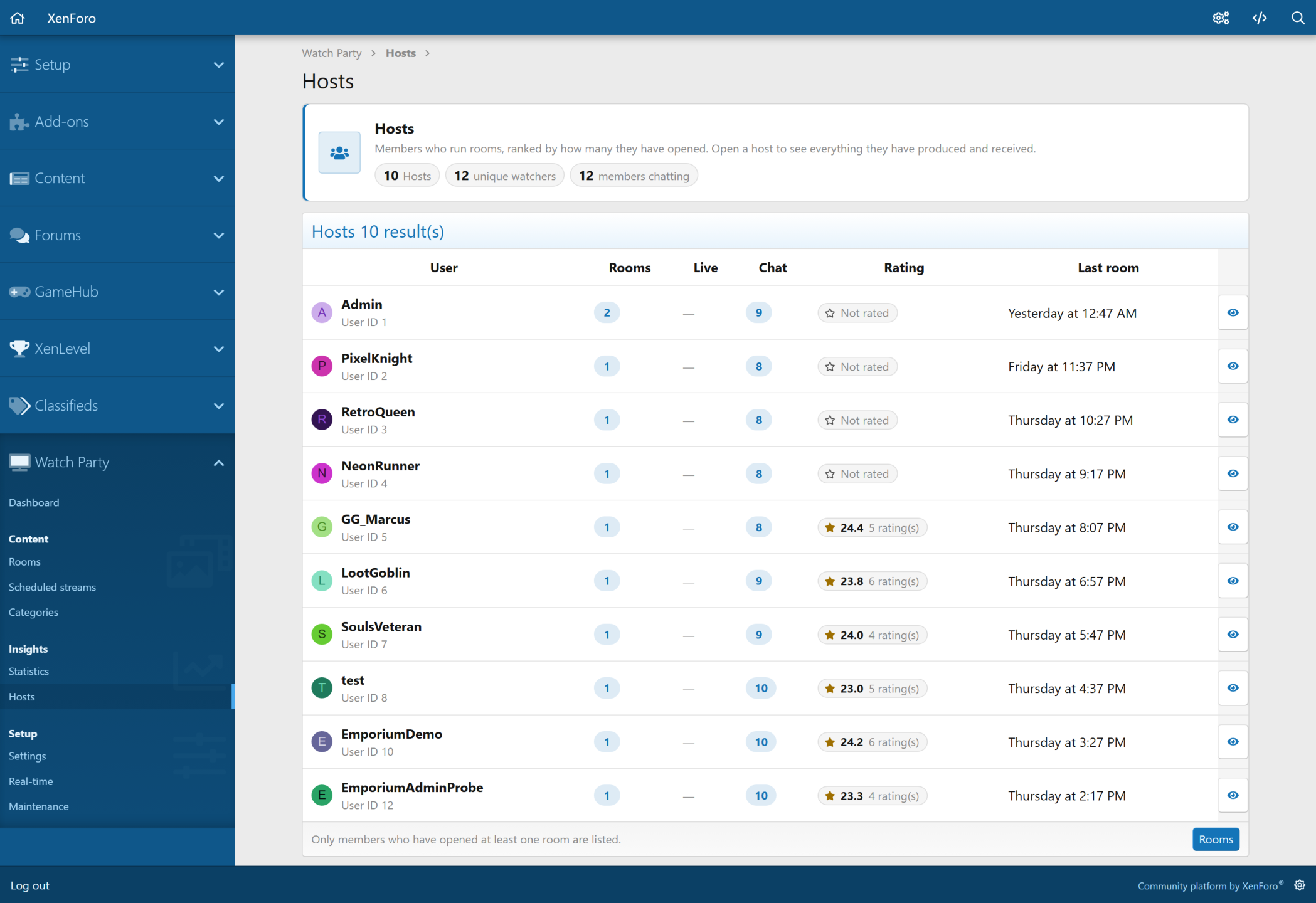
Task: Click Watch Party breadcrumb link
Action: point(332,53)
